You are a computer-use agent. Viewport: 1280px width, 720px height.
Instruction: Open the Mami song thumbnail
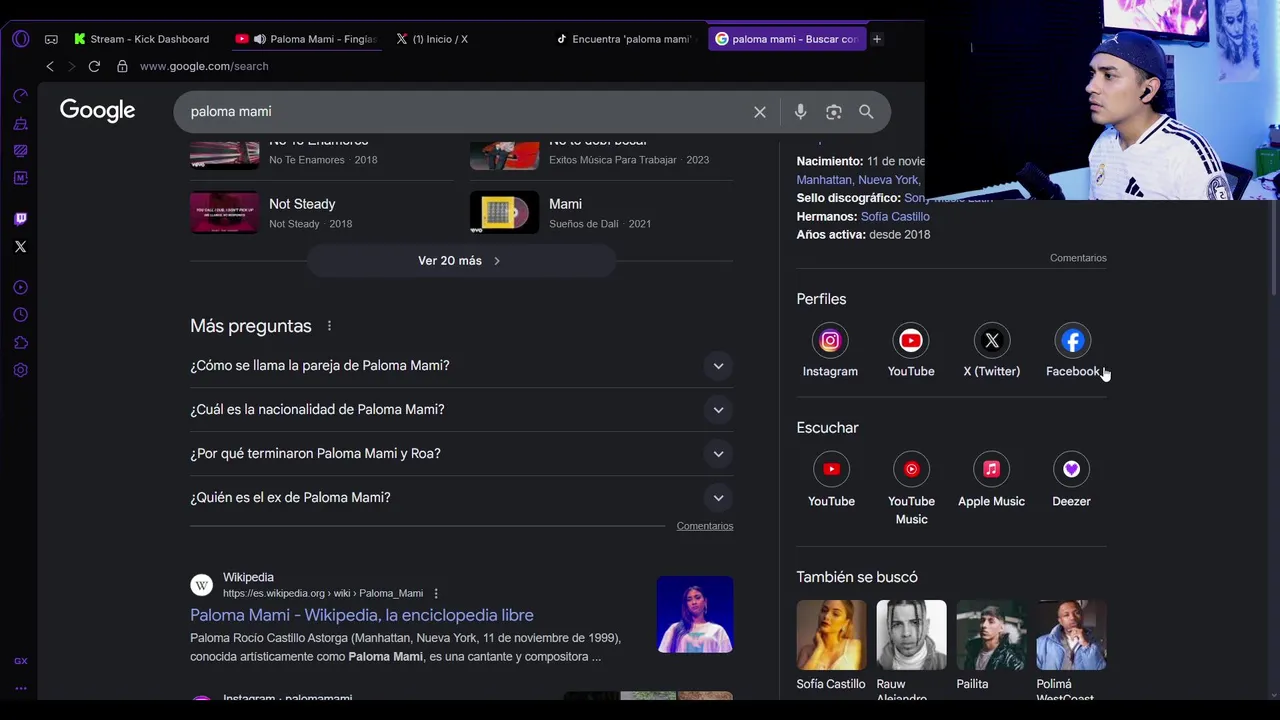coord(505,212)
